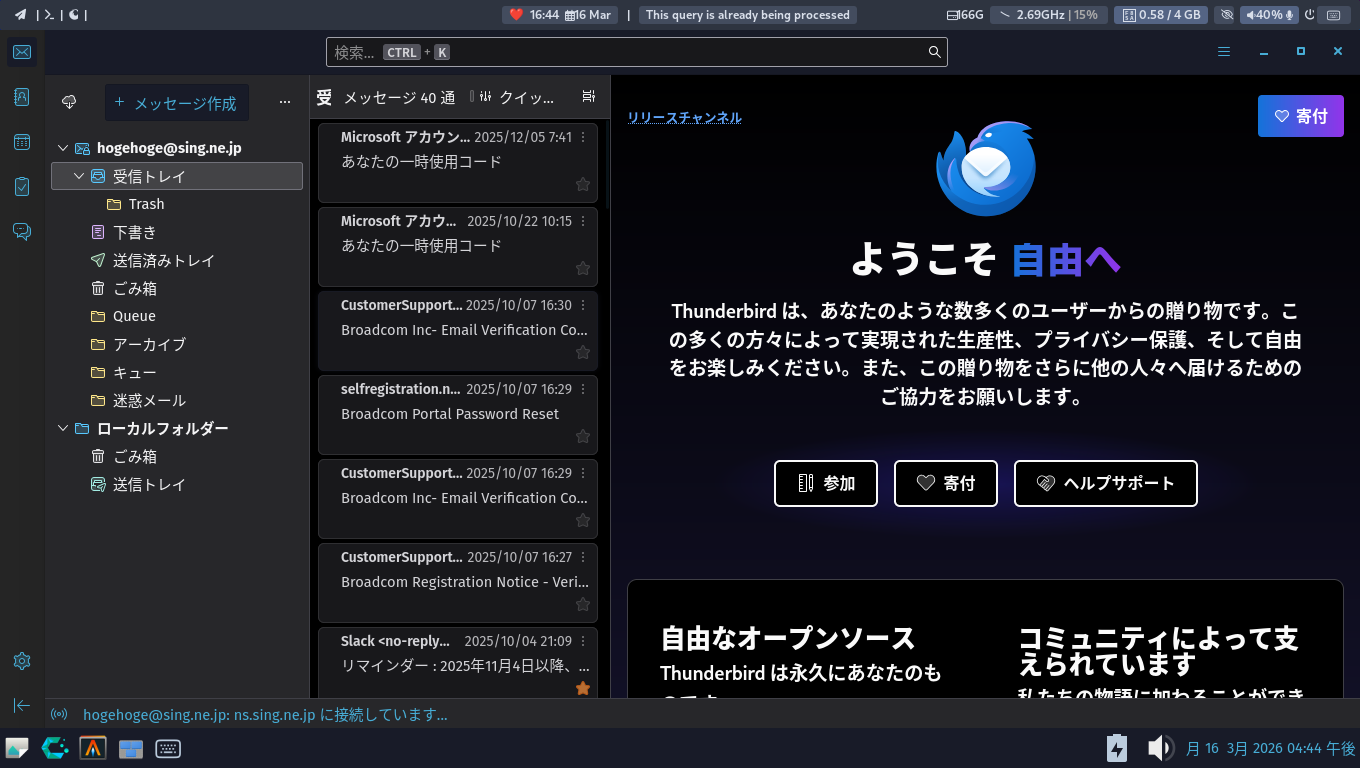Collapse the ローカルフォルダー tree

click(x=63, y=428)
